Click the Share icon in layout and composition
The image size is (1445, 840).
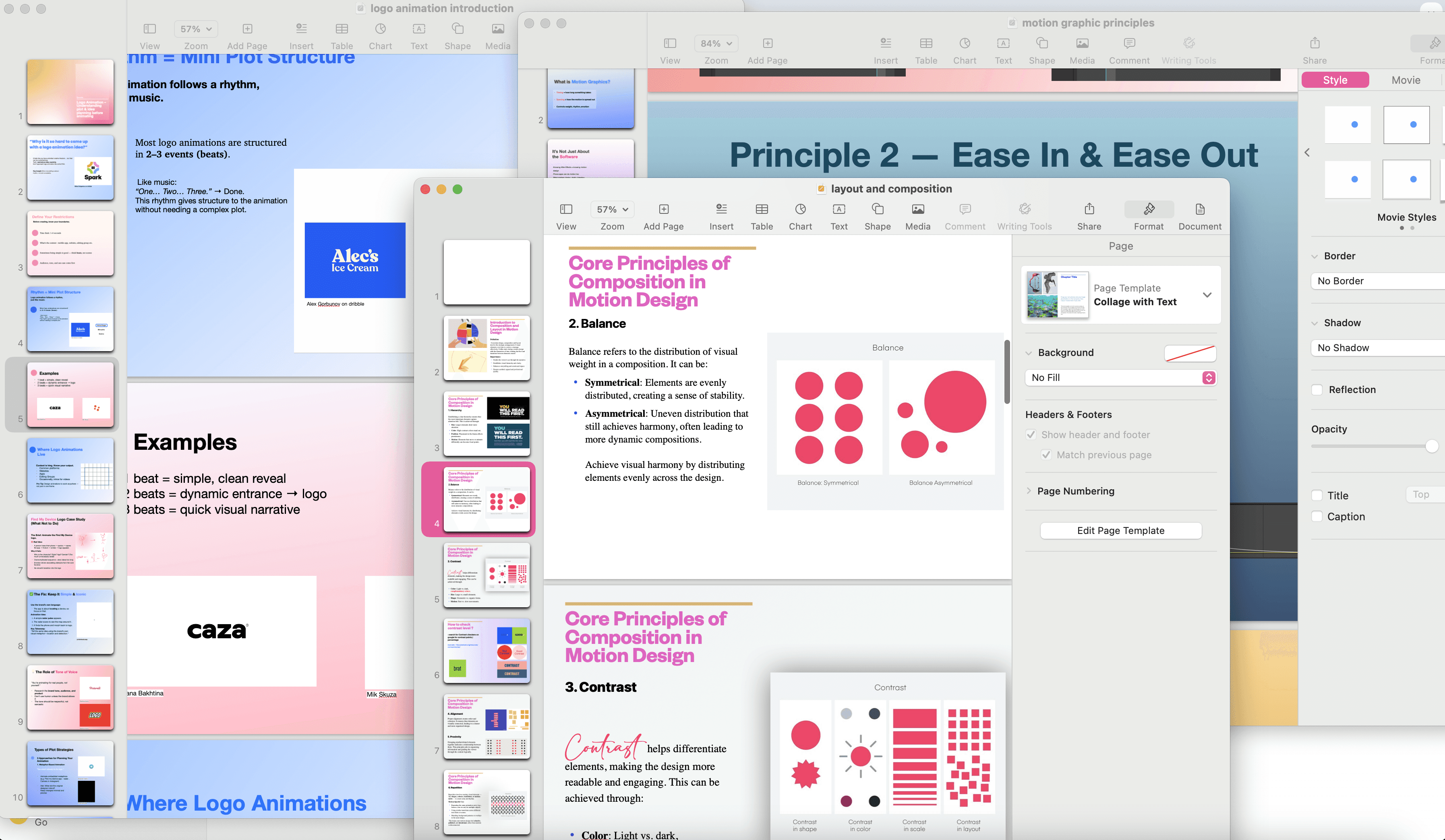[1089, 209]
